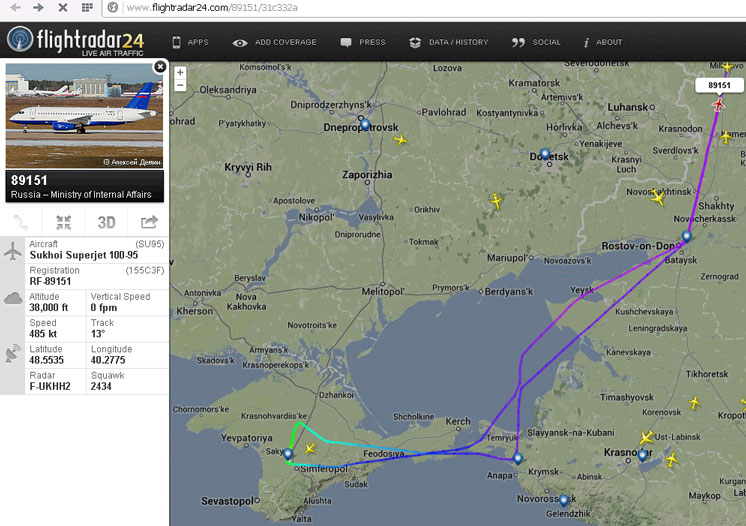This screenshot has width=746, height=526.
Task: Click the Superjet aircraft photo thumbnail
Action: 84,116
